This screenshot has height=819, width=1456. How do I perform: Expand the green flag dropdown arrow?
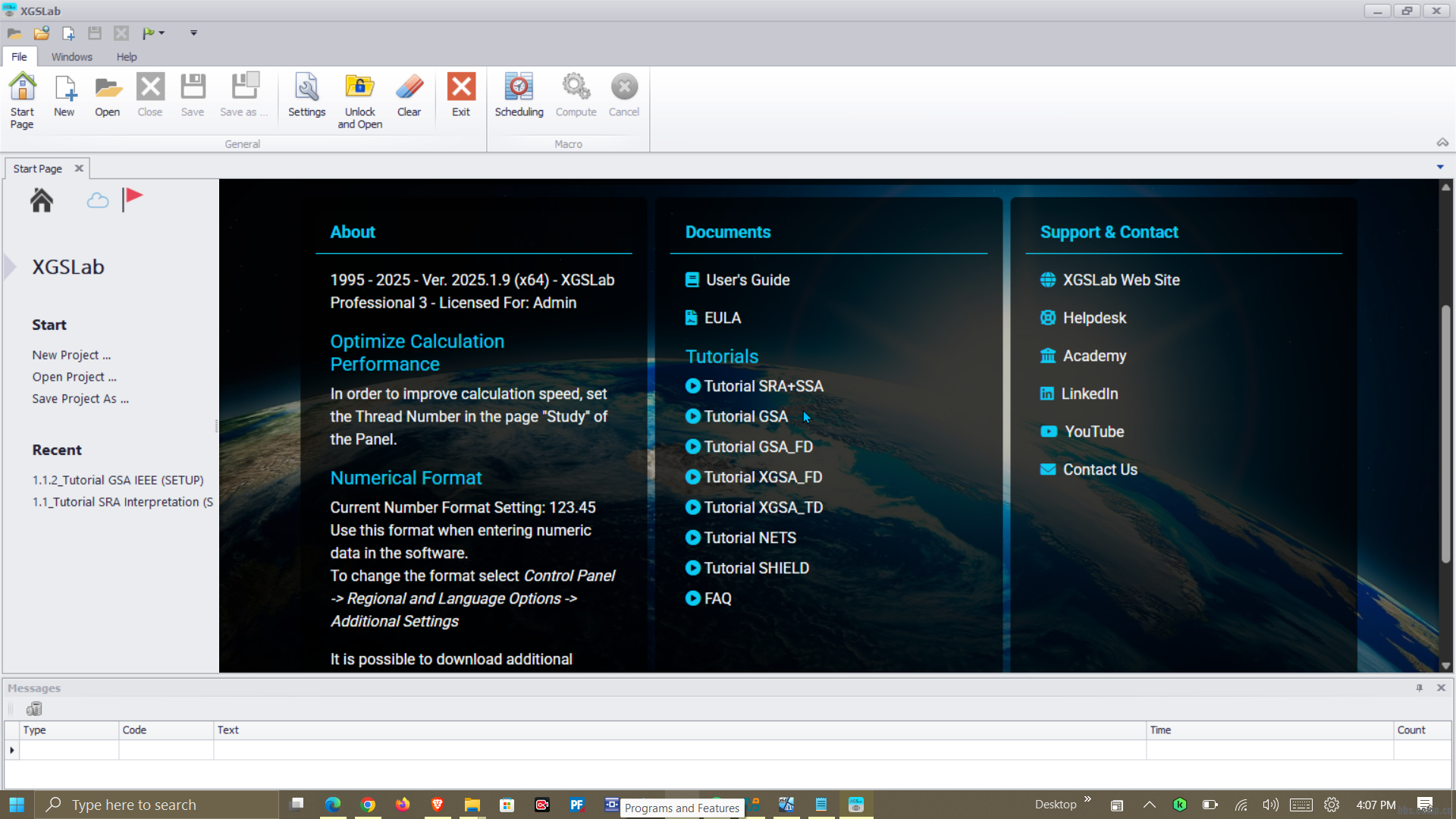click(162, 33)
